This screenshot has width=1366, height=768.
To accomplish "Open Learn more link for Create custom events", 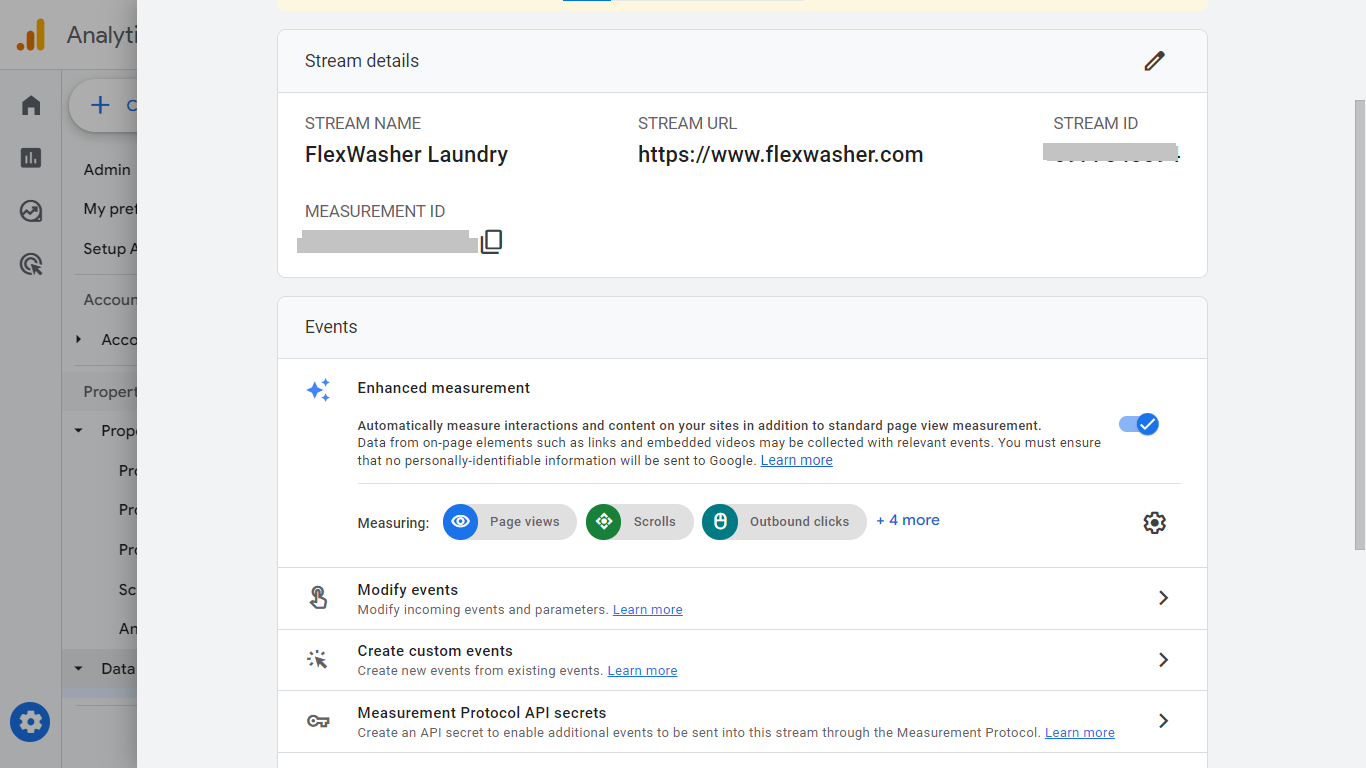I will [642, 670].
